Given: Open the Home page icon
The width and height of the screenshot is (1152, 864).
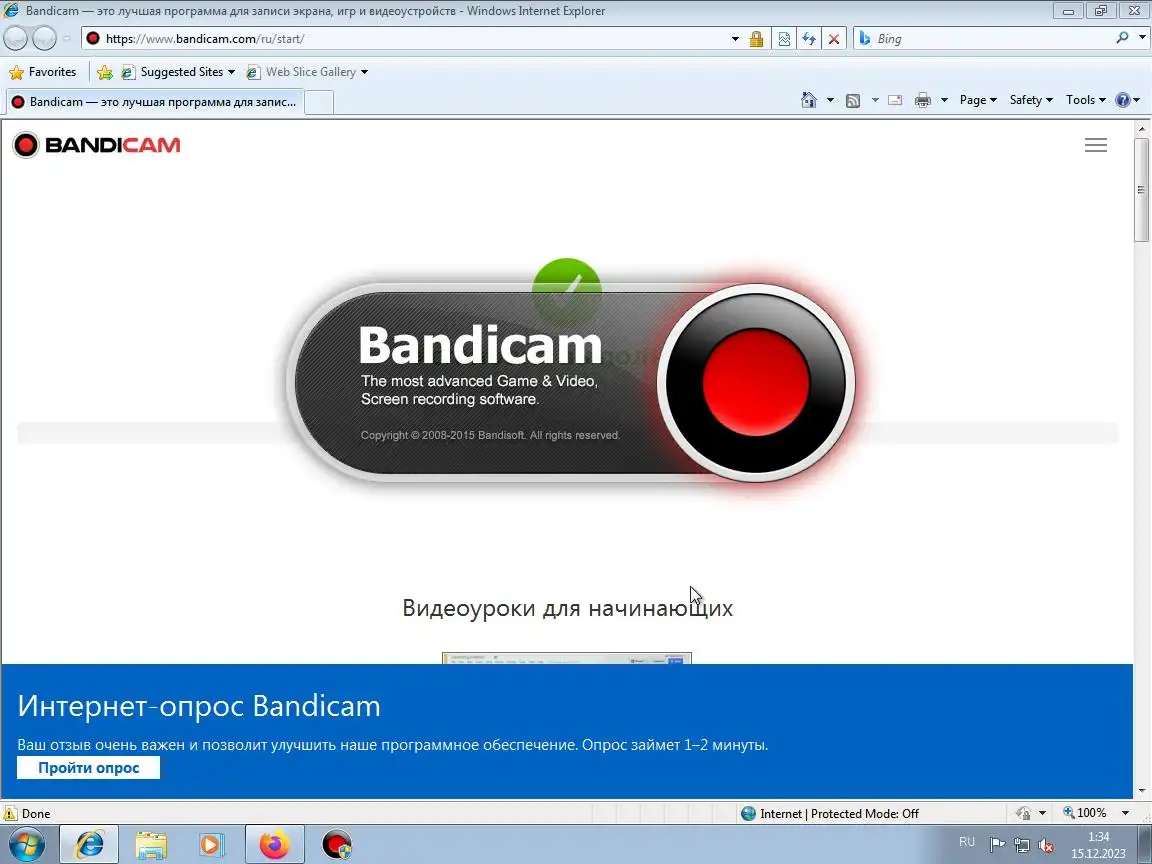Looking at the screenshot, I should click(809, 100).
